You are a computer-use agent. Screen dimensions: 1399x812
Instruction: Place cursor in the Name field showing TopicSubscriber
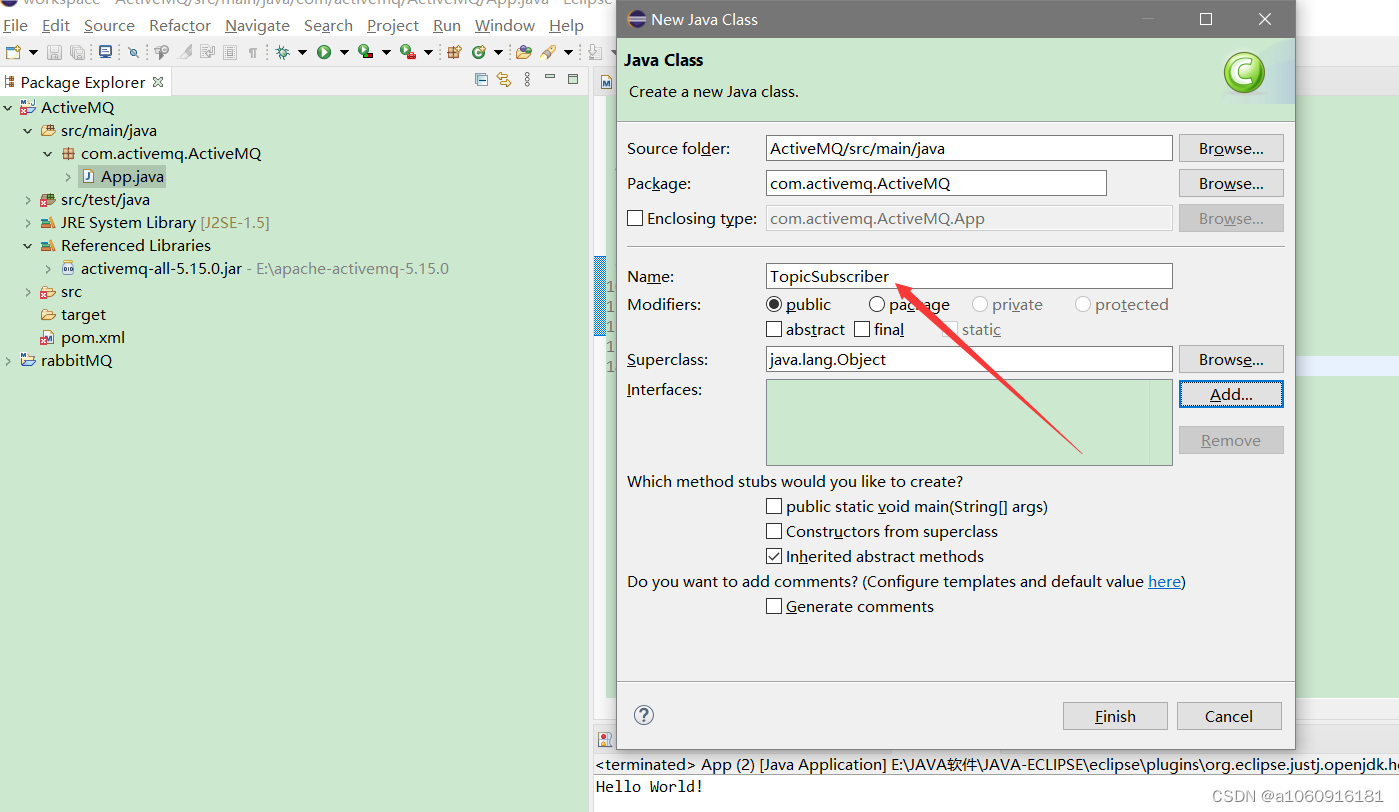coord(968,276)
